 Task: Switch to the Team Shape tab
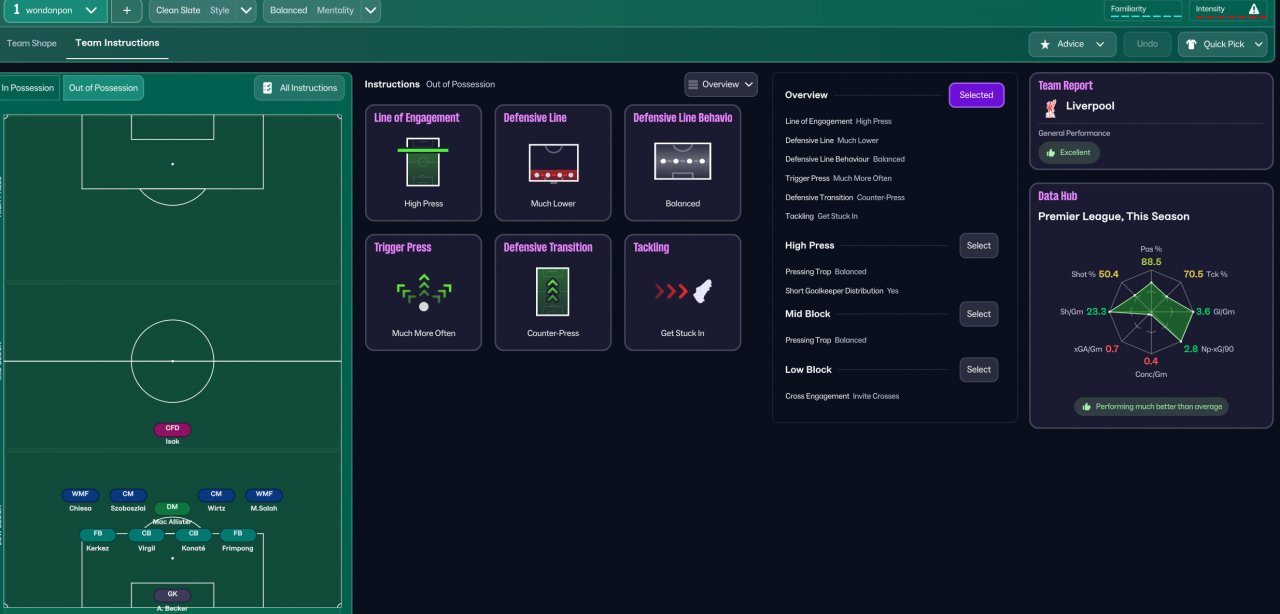coord(32,44)
